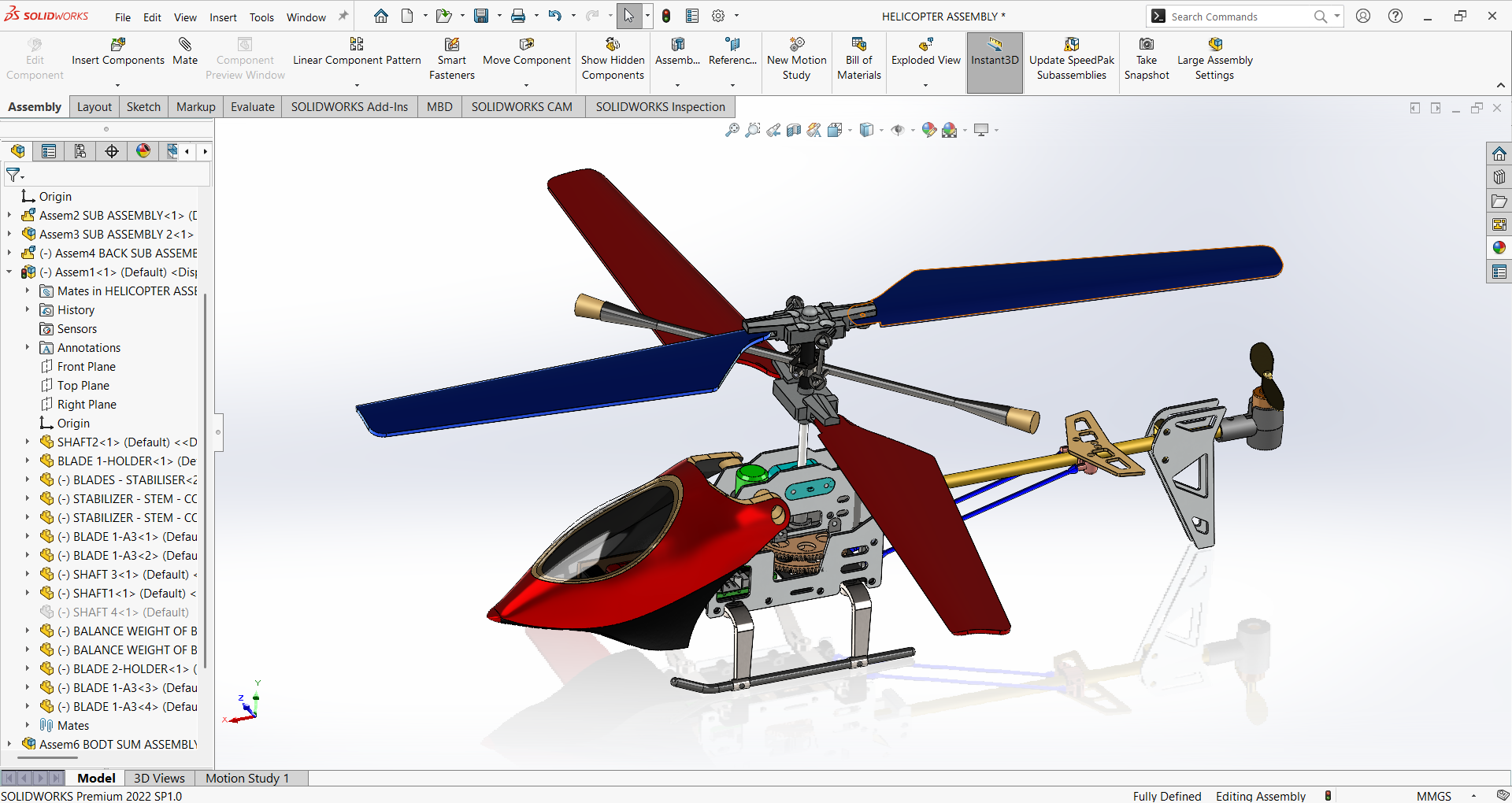Insert a Bill of Materials
The width and height of the screenshot is (1512, 803).
point(859,59)
